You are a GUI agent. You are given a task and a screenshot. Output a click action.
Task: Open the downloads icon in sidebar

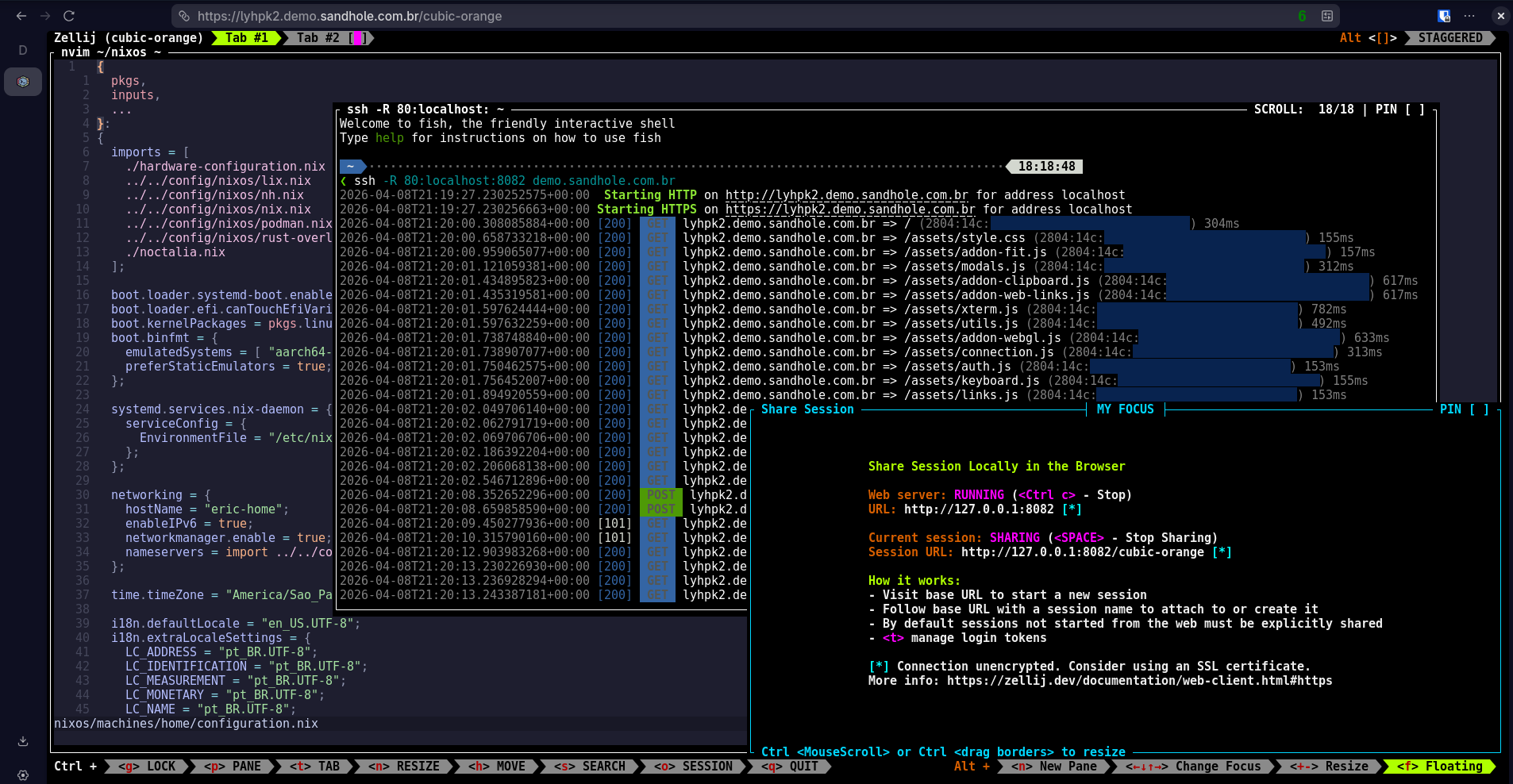point(23,741)
